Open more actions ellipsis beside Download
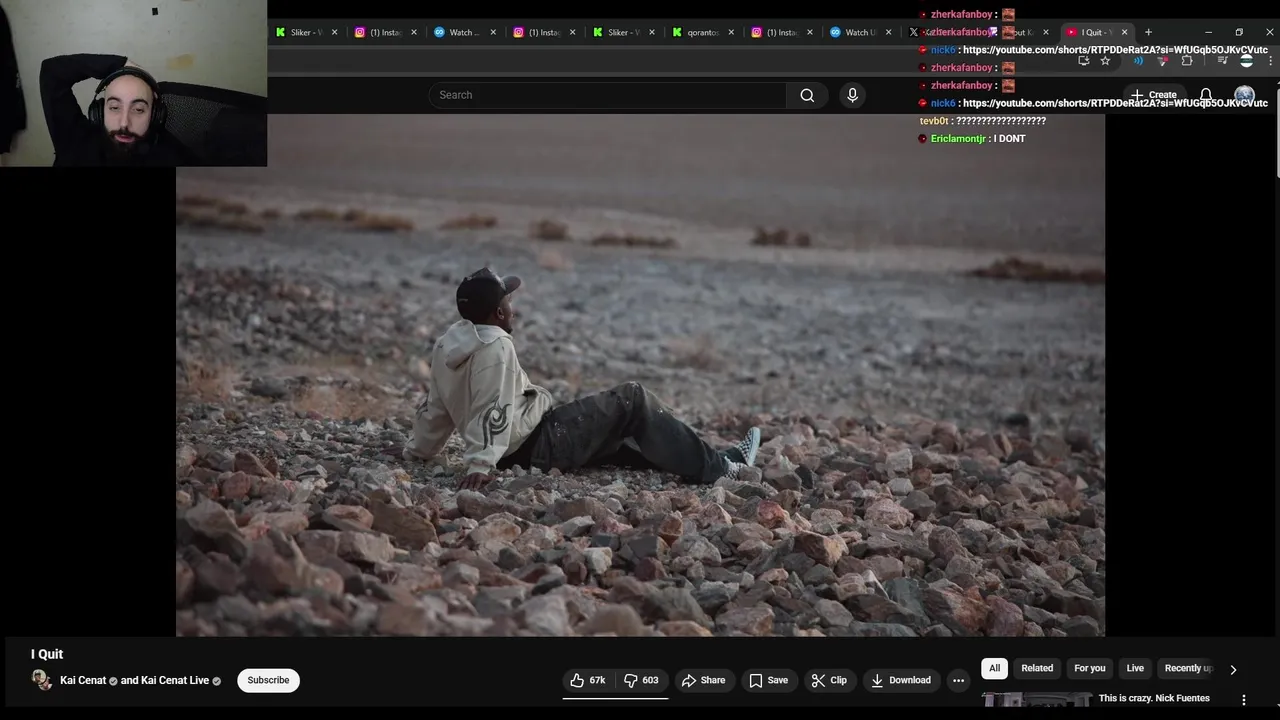The height and width of the screenshot is (720, 1280). pyautogui.click(x=958, y=680)
